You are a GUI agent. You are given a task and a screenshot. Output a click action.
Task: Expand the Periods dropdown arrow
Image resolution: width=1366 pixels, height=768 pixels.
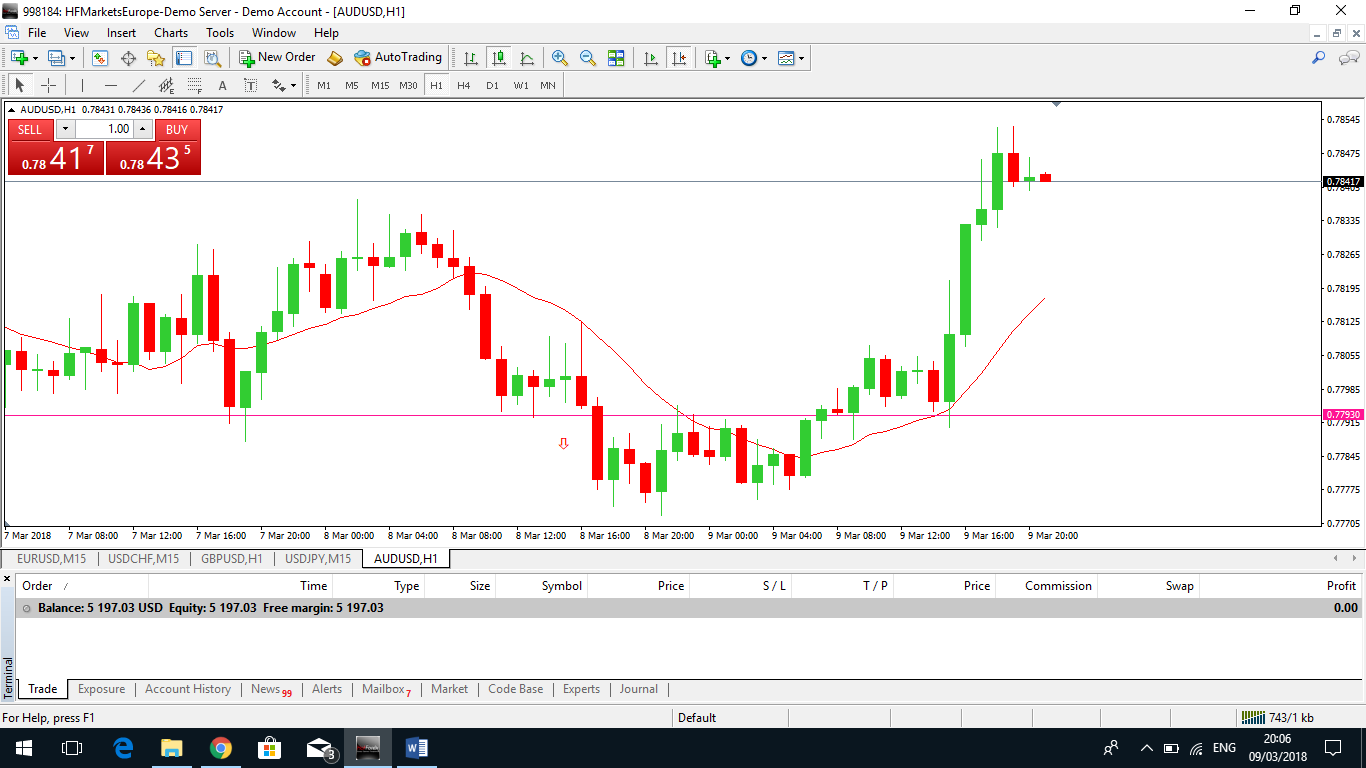(765, 58)
